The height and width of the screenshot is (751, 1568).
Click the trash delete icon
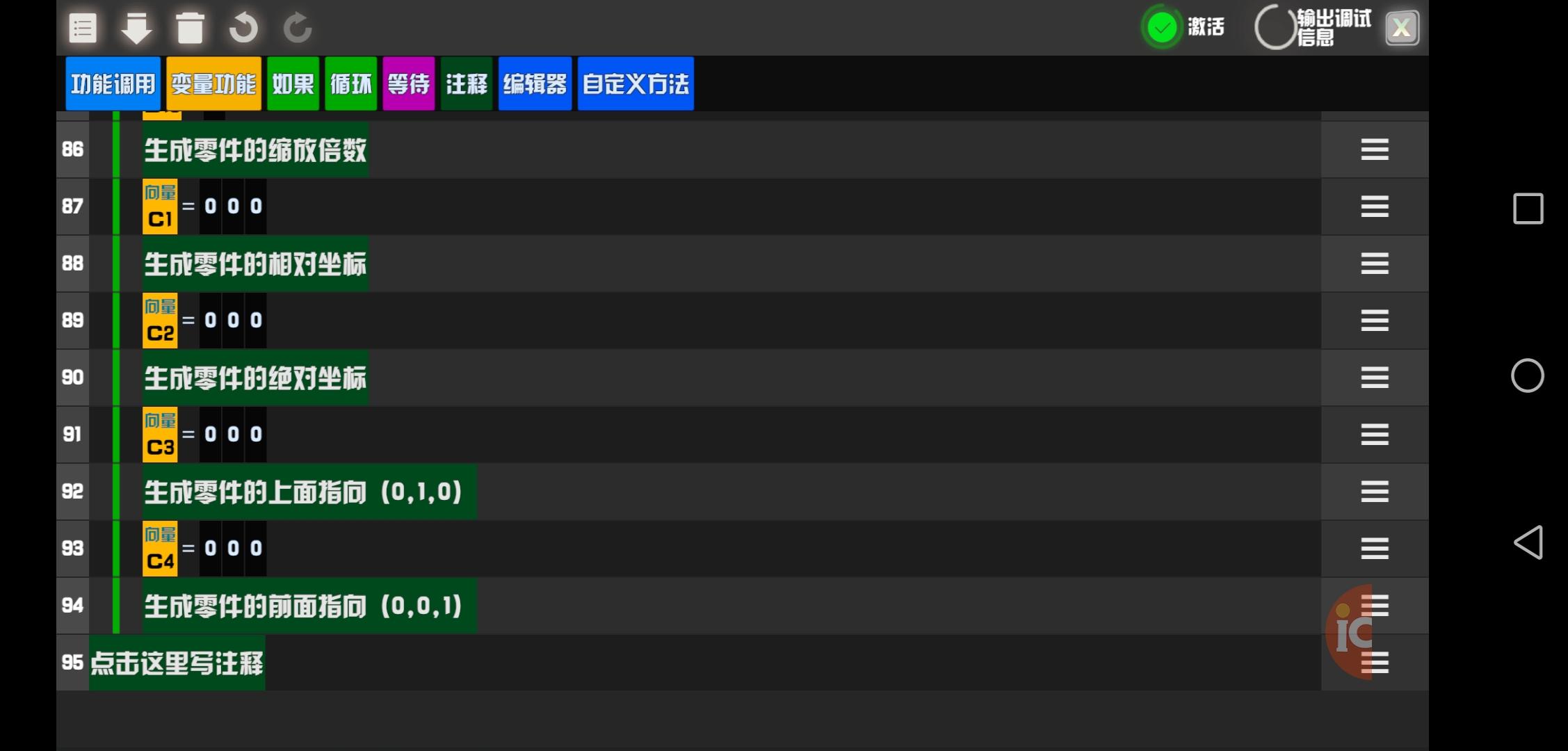coord(190,29)
